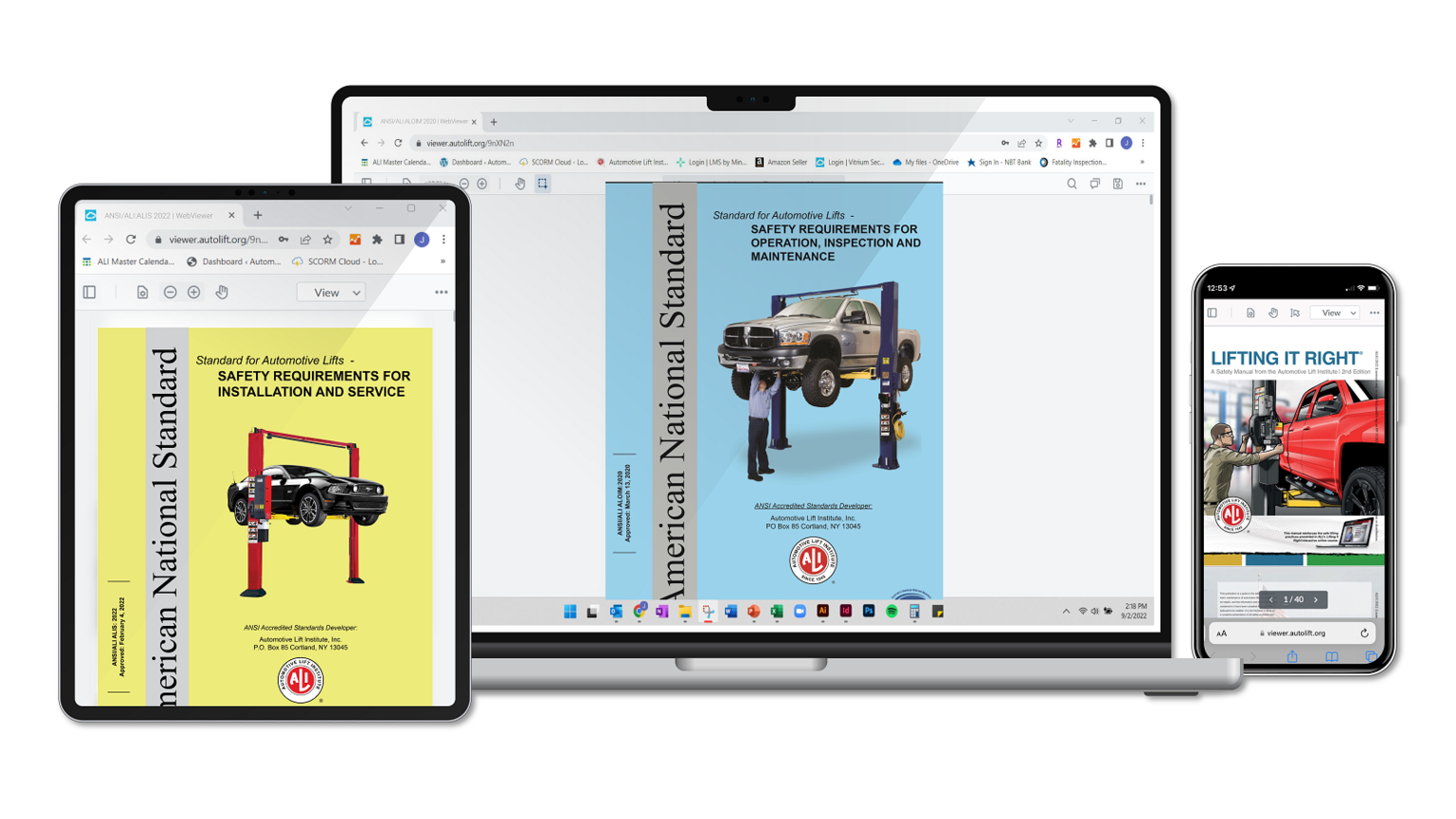Bookmark the page with the star icon

click(x=1039, y=143)
